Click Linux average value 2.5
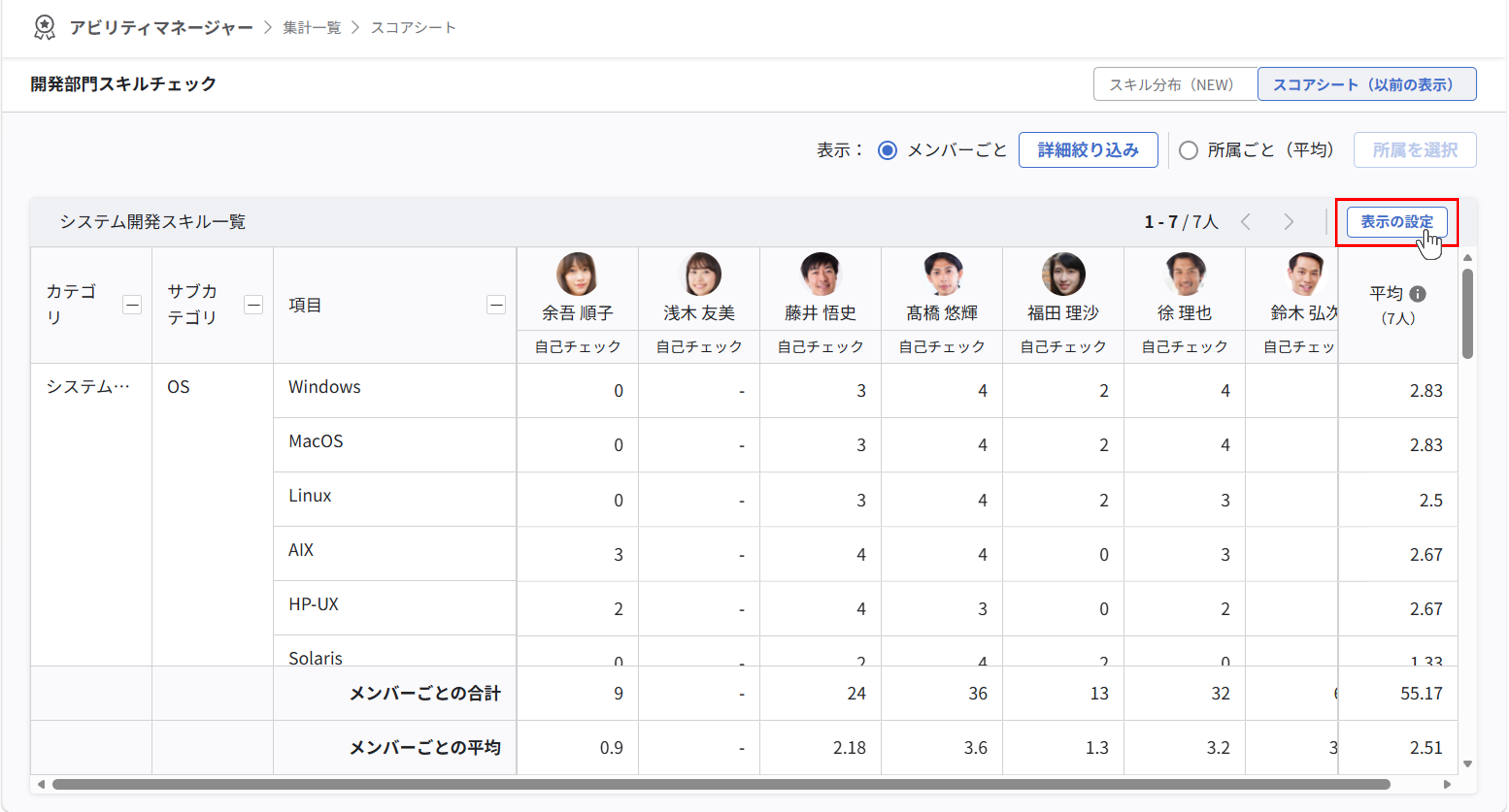This screenshot has width=1509, height=812. click(1430, 500)
